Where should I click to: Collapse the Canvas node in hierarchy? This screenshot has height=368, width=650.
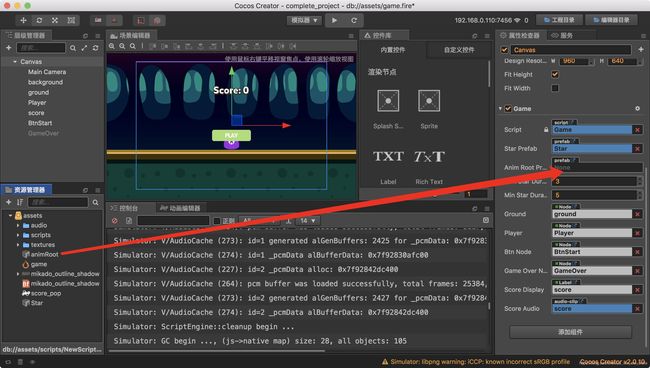click(15, 61)
